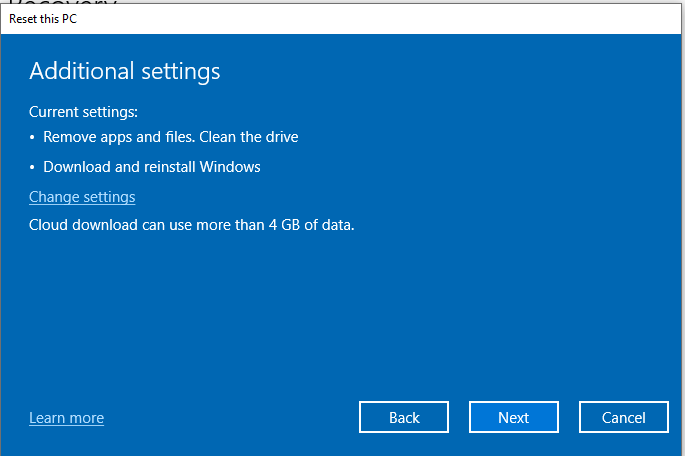
Task: Select the Additional settings heading
Action: point(124,71)
